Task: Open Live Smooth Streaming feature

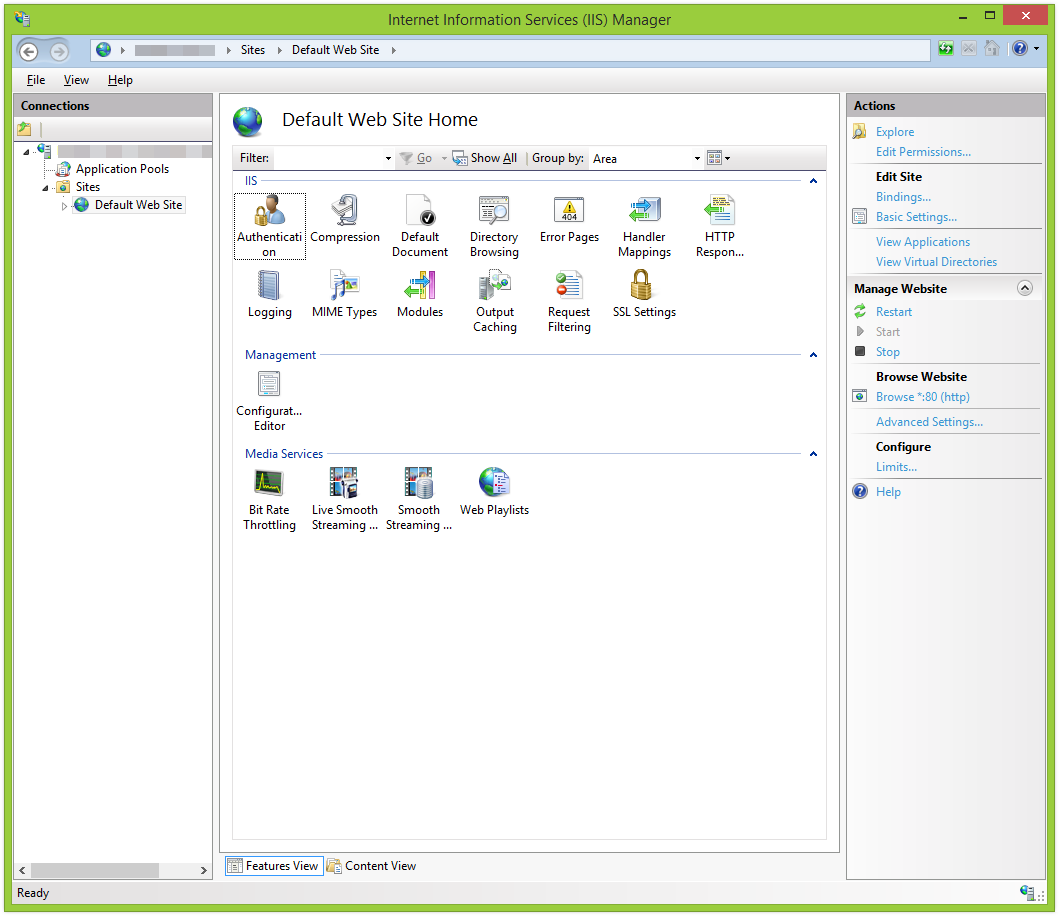Action: pyautogui.click(x=344, y=499)
